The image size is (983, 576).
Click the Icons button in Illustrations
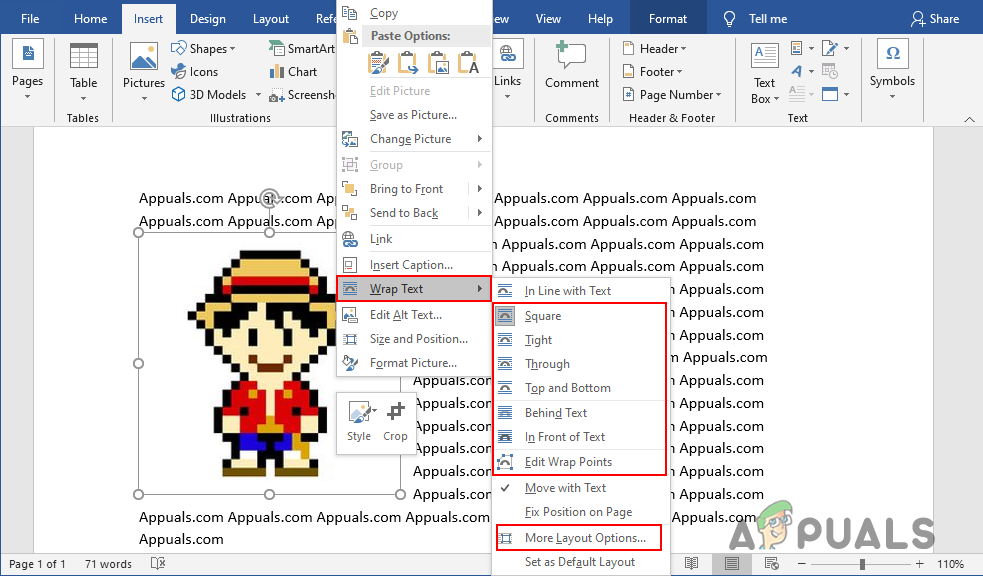[x=195, y=72]
